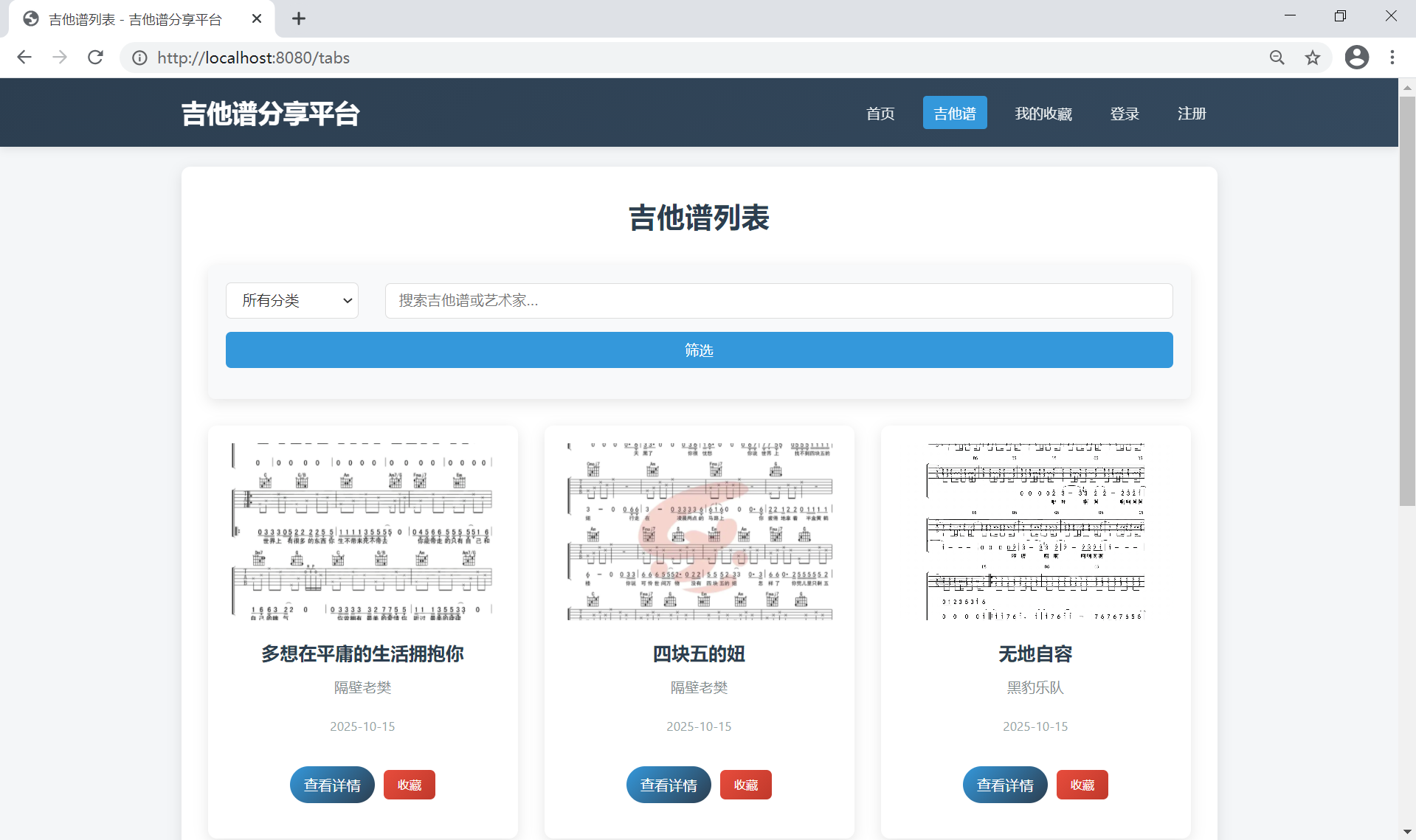Bookmark this page with the star icon

[1312, 58]
